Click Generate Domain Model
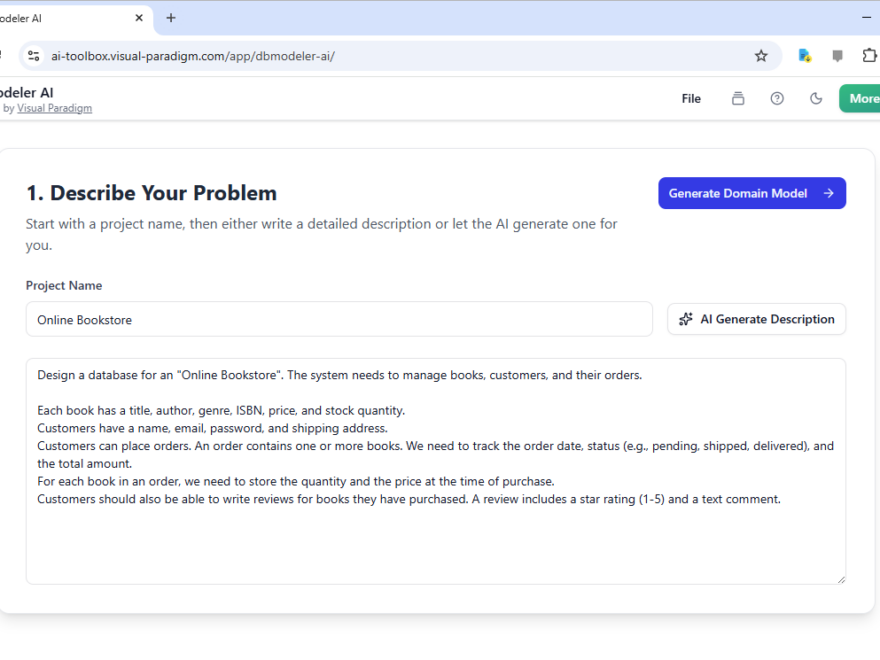Image resolution: width=880 pixels, height=660 pixels. [752, 193]
